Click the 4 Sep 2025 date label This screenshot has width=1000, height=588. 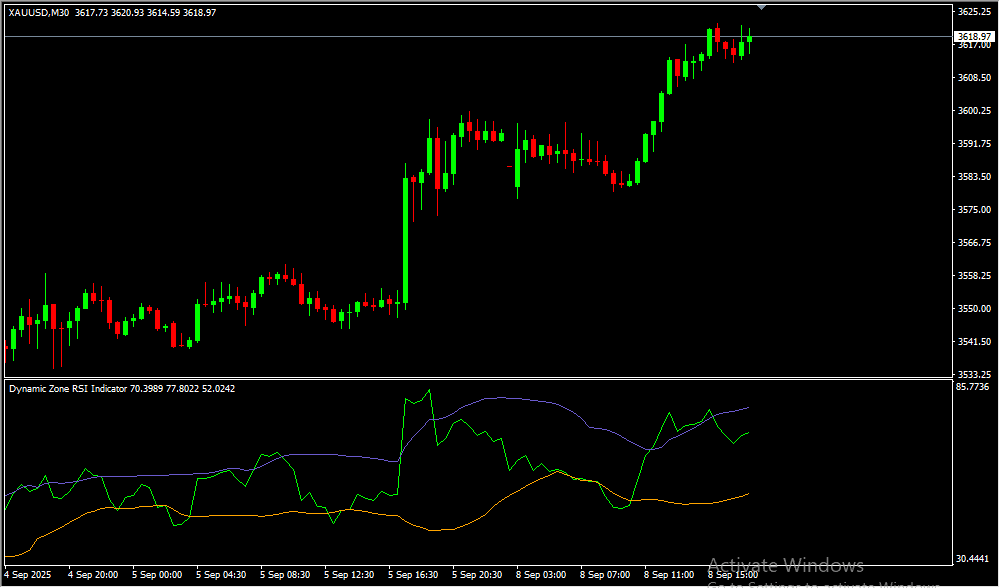(x=28, y=575)
